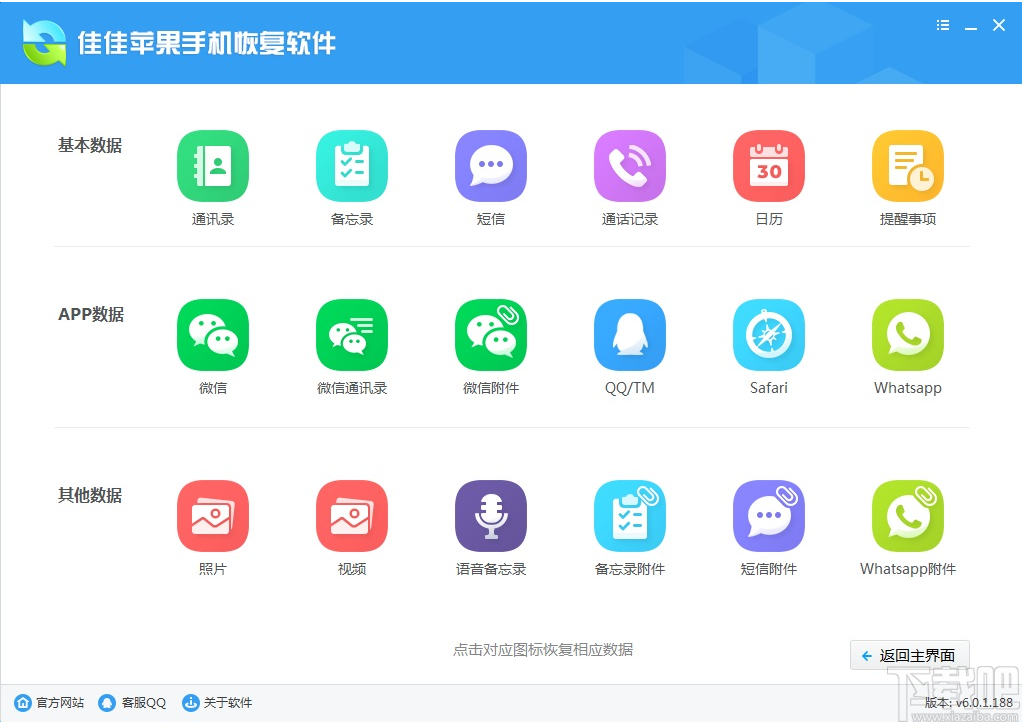
Task: Click the 基本数据 section label
Action: coord(90,145)
